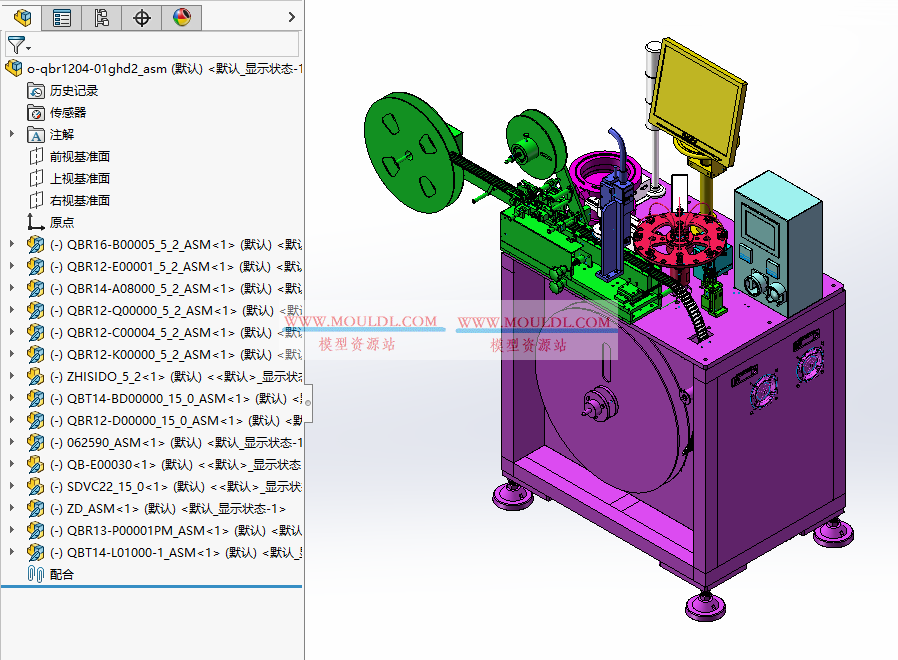Screen dimensions: 898x660
Task: Select the 配合 mates paperclip icon
Action: (33, 574)
